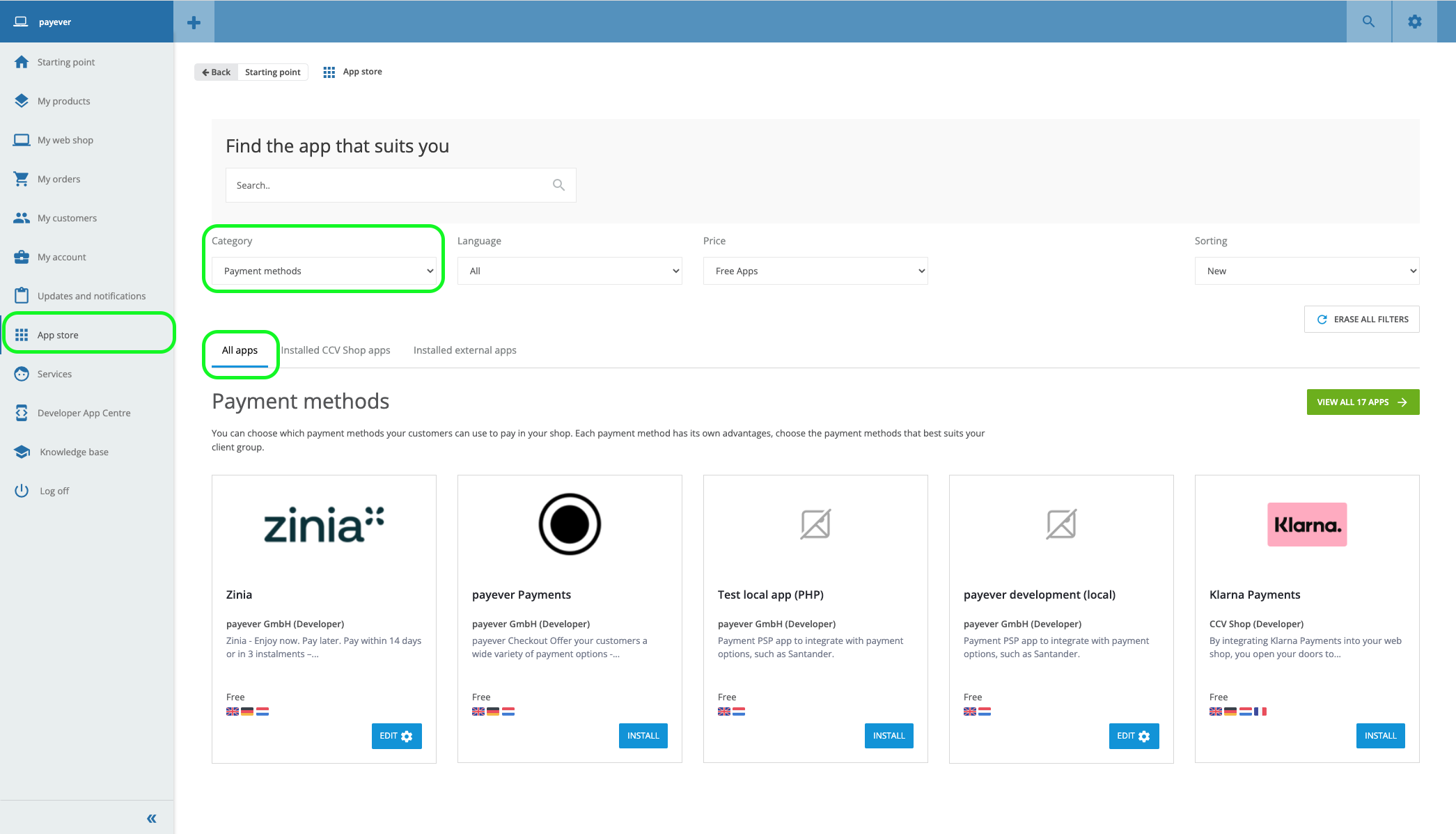The height and width of the screenshot is (834, 1456).
Task: Click View all 17 apps button
Action: [x=1363, y=402]
